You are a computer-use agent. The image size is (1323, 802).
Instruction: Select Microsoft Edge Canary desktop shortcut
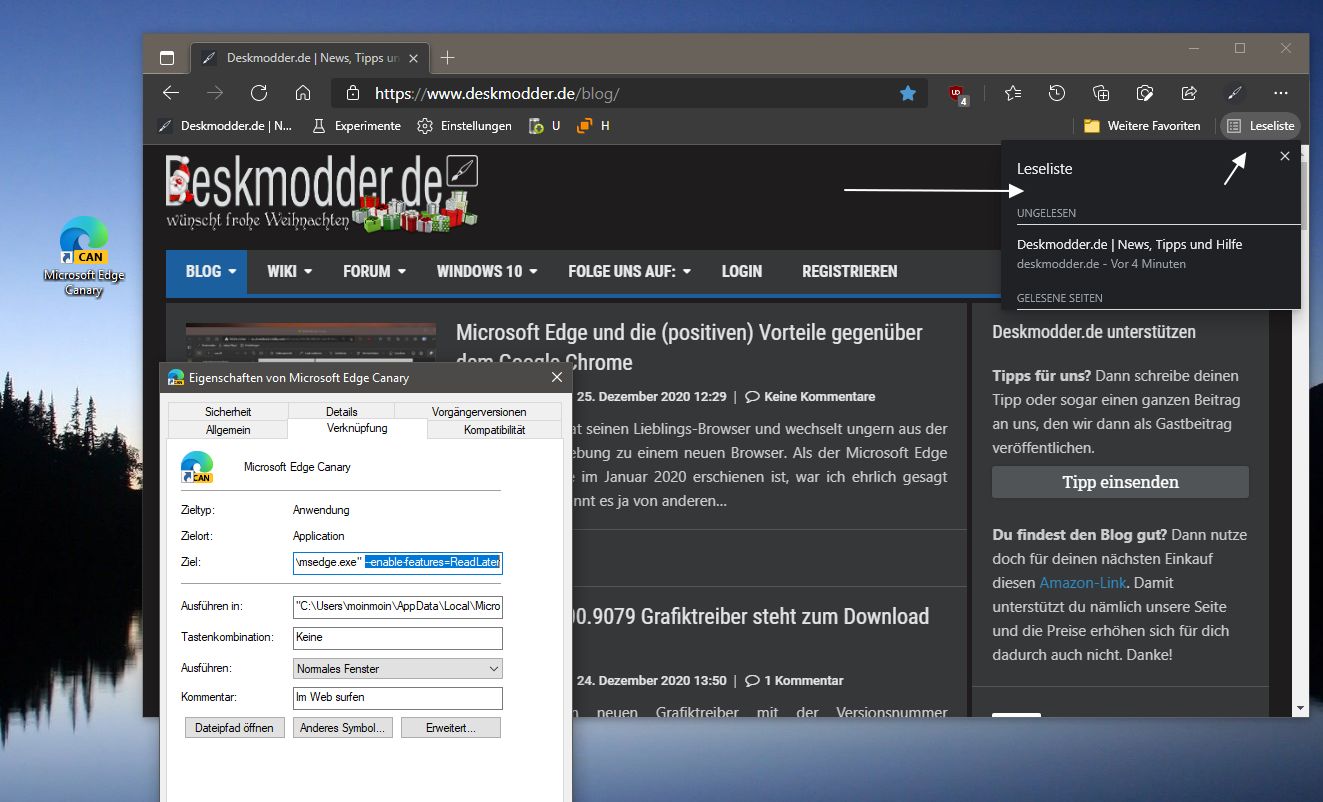pos(84,256)
